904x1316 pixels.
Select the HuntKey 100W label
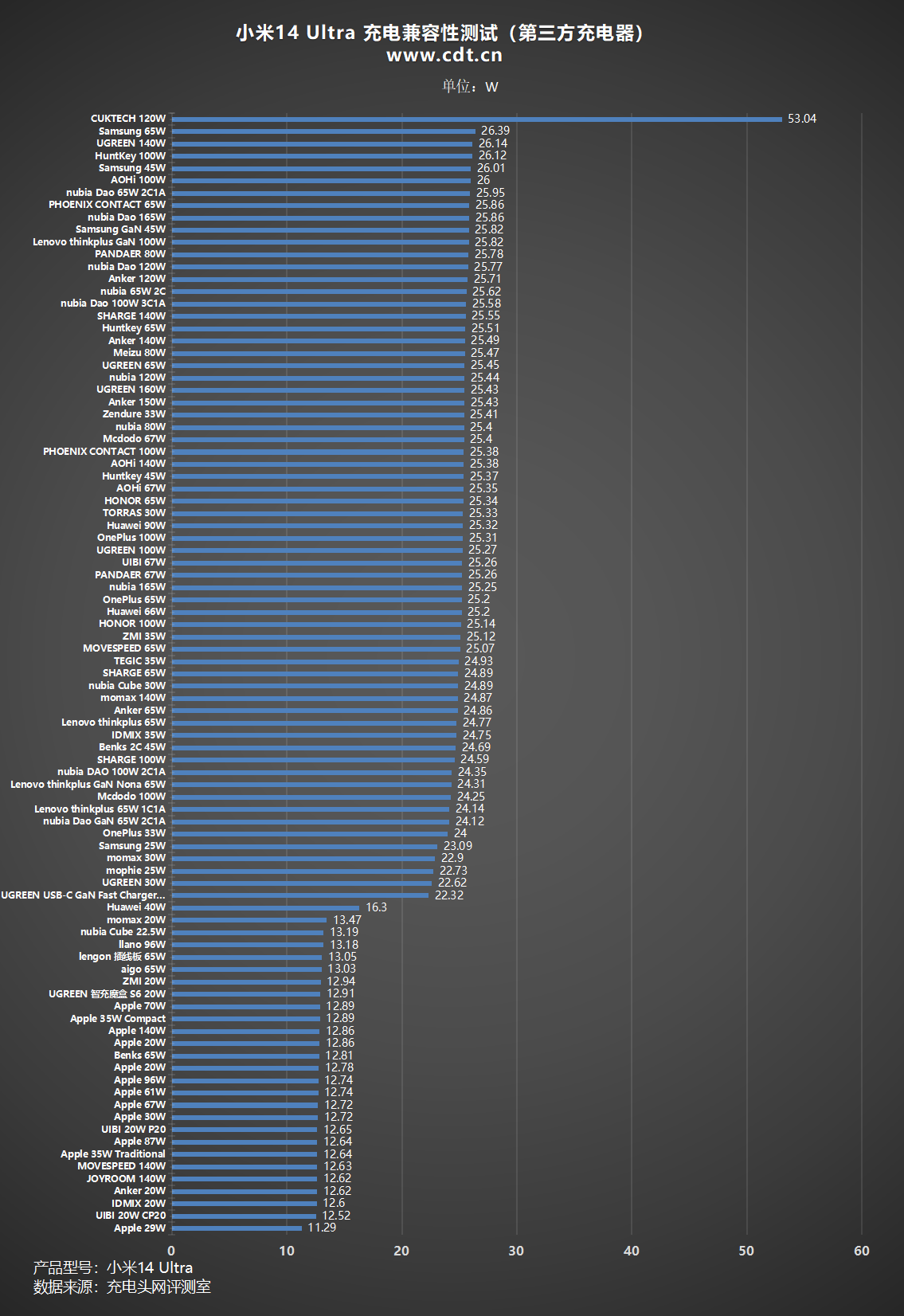click(x=131, y=155)
